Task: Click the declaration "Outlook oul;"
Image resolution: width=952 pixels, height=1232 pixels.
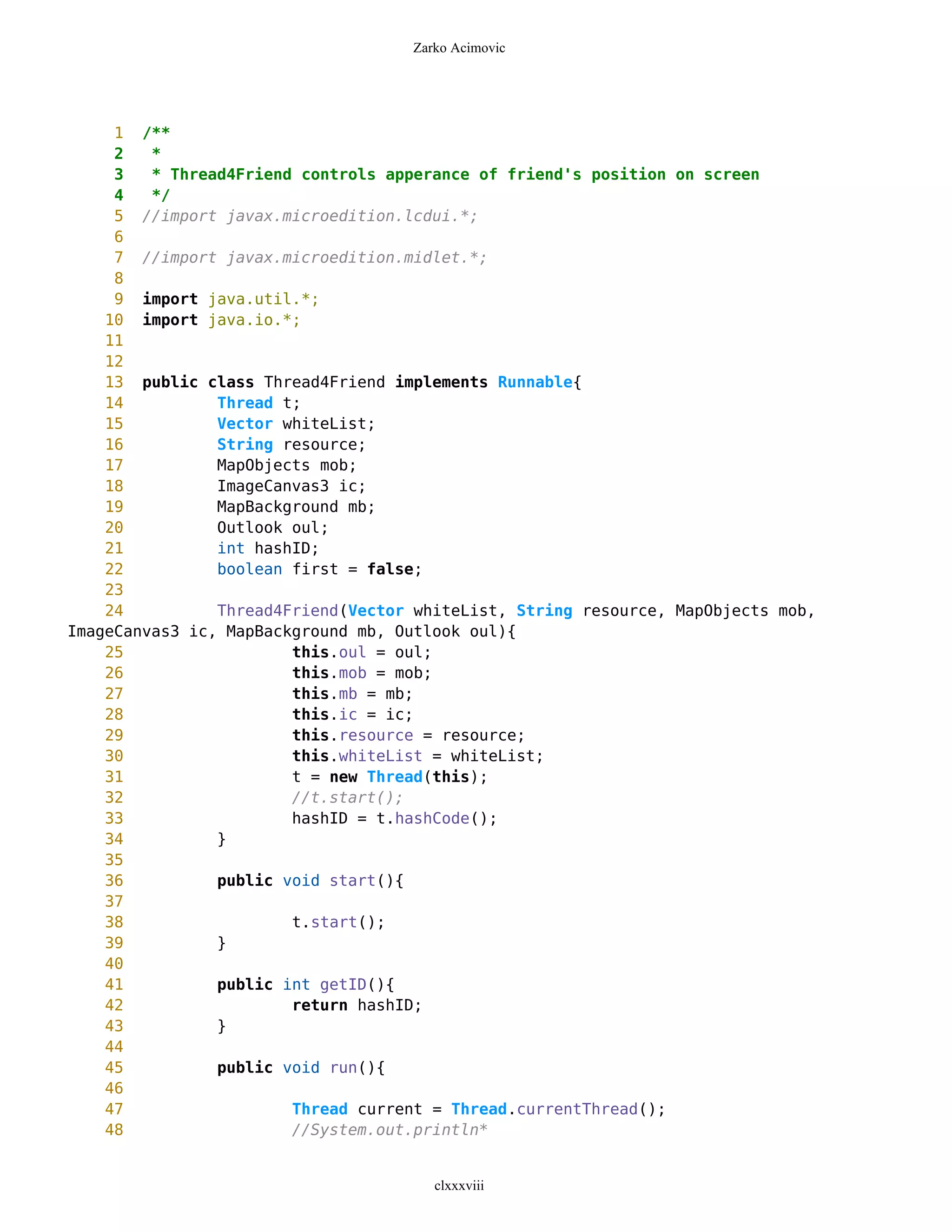Action: pyautogui.click(x=273, y=528)
